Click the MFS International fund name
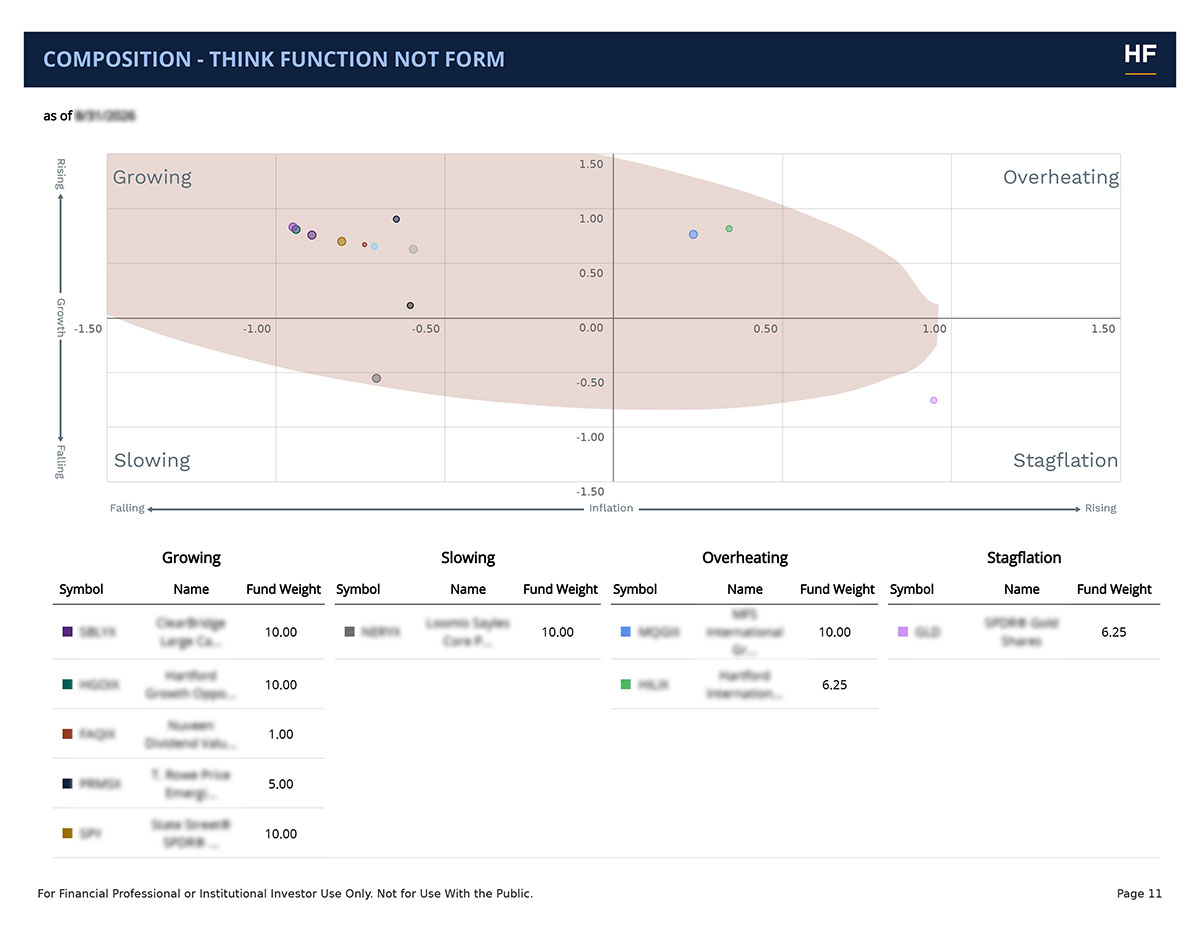Viewport: 1200px width, 927px height. pos(745,632)
